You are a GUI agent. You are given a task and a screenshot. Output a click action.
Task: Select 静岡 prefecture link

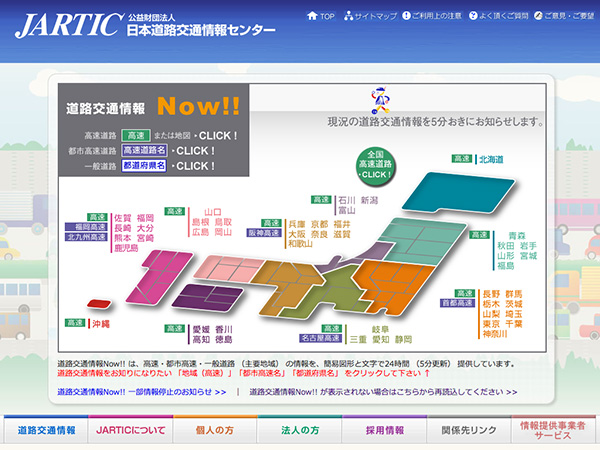[x=403, y=339]
